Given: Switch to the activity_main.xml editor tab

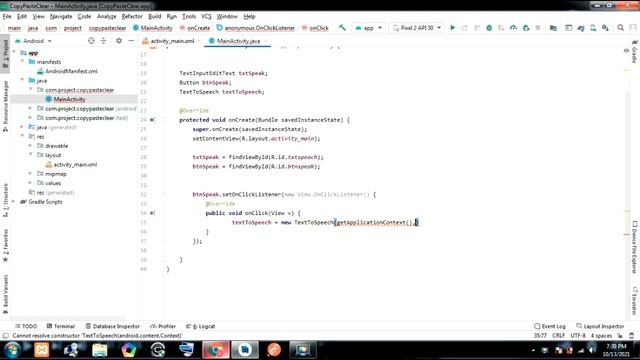Looking at the screenshot, I should pyautogui.click(x=172, y=41).
